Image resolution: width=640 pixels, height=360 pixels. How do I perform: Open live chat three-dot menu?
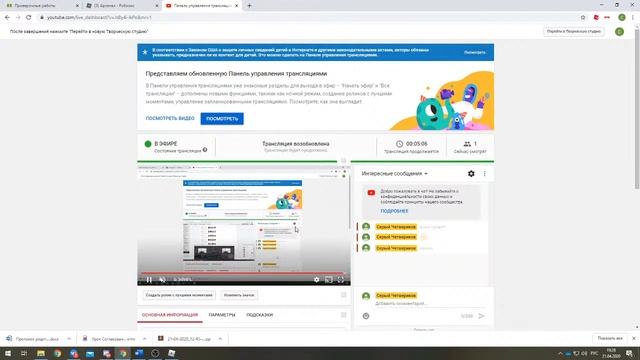tap(484, 173)
